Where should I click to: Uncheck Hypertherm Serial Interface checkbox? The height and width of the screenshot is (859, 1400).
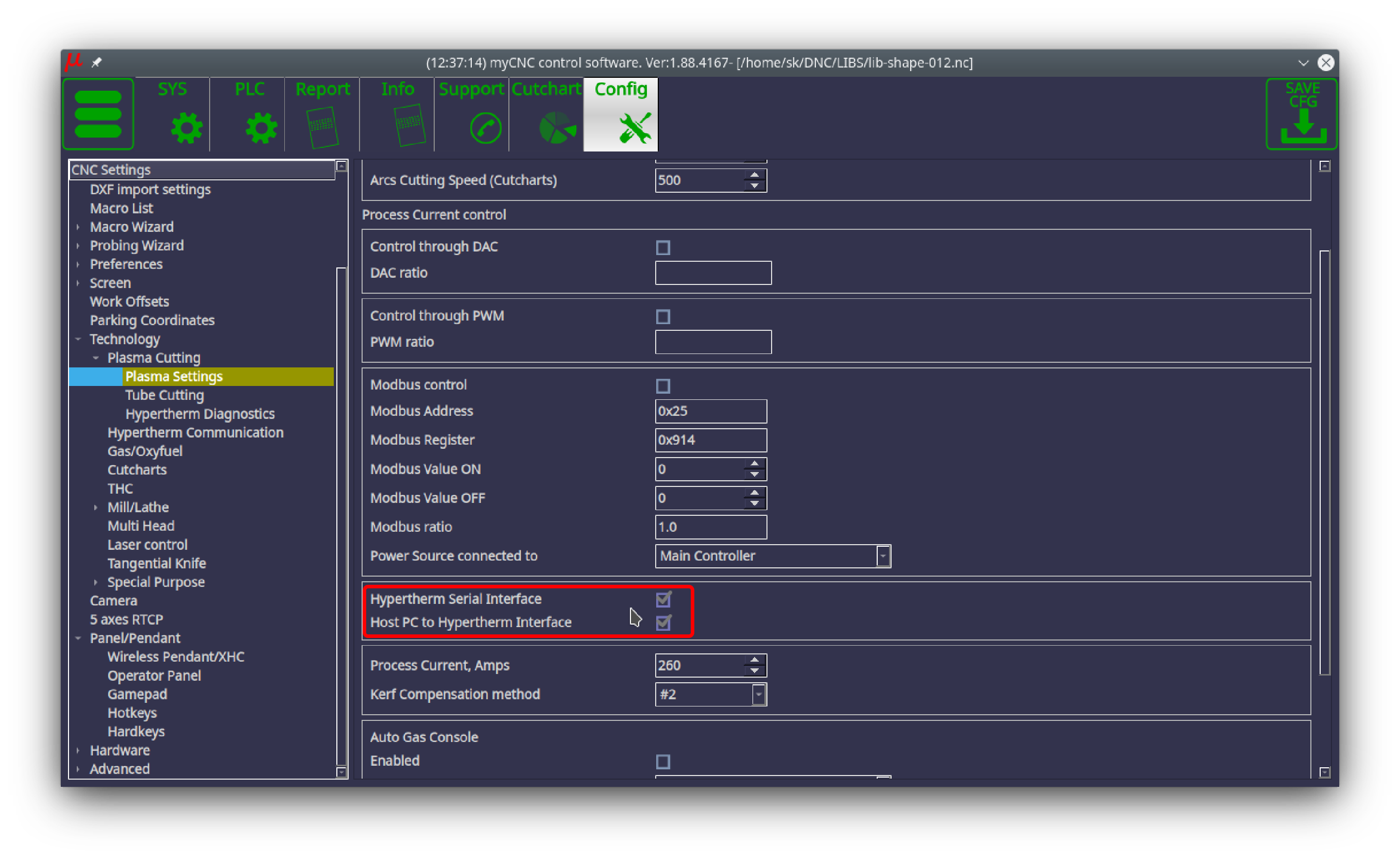click(662, 599)
